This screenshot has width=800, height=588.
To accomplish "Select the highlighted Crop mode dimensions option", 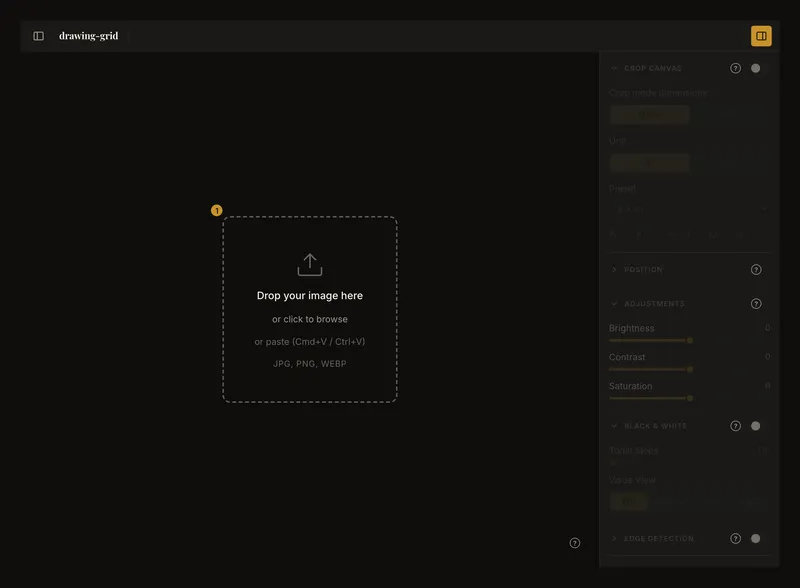I will click(649, 114).
